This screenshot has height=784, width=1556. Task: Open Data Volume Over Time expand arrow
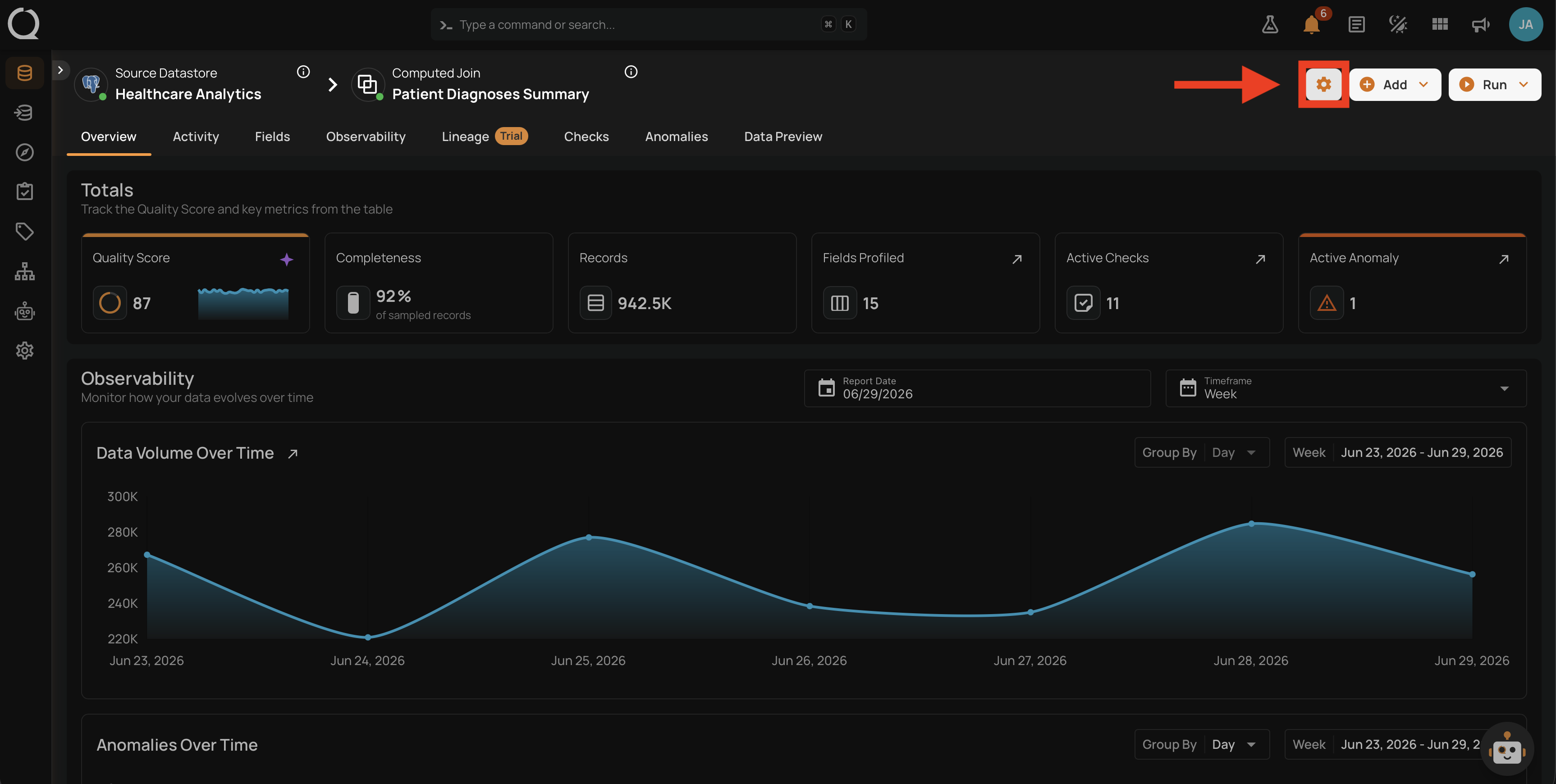point(293,454)
